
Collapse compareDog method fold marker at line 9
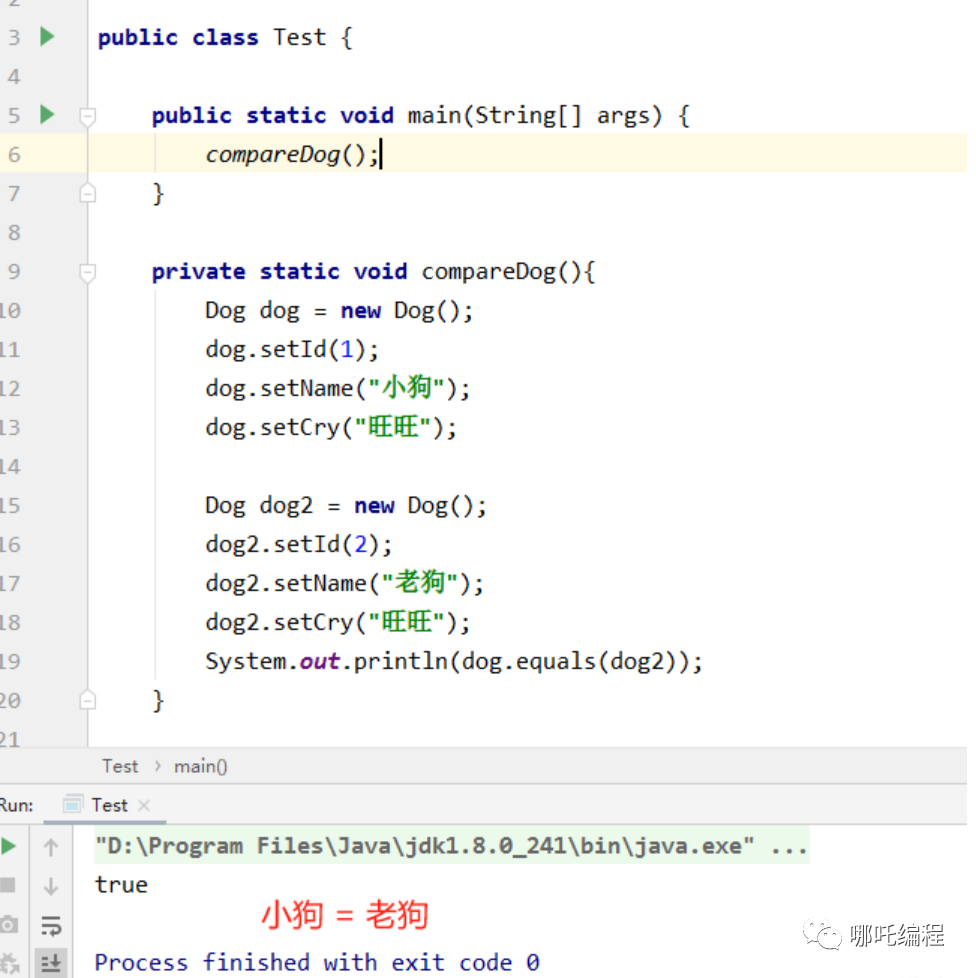pyautogui.click(x=87, y=272)
